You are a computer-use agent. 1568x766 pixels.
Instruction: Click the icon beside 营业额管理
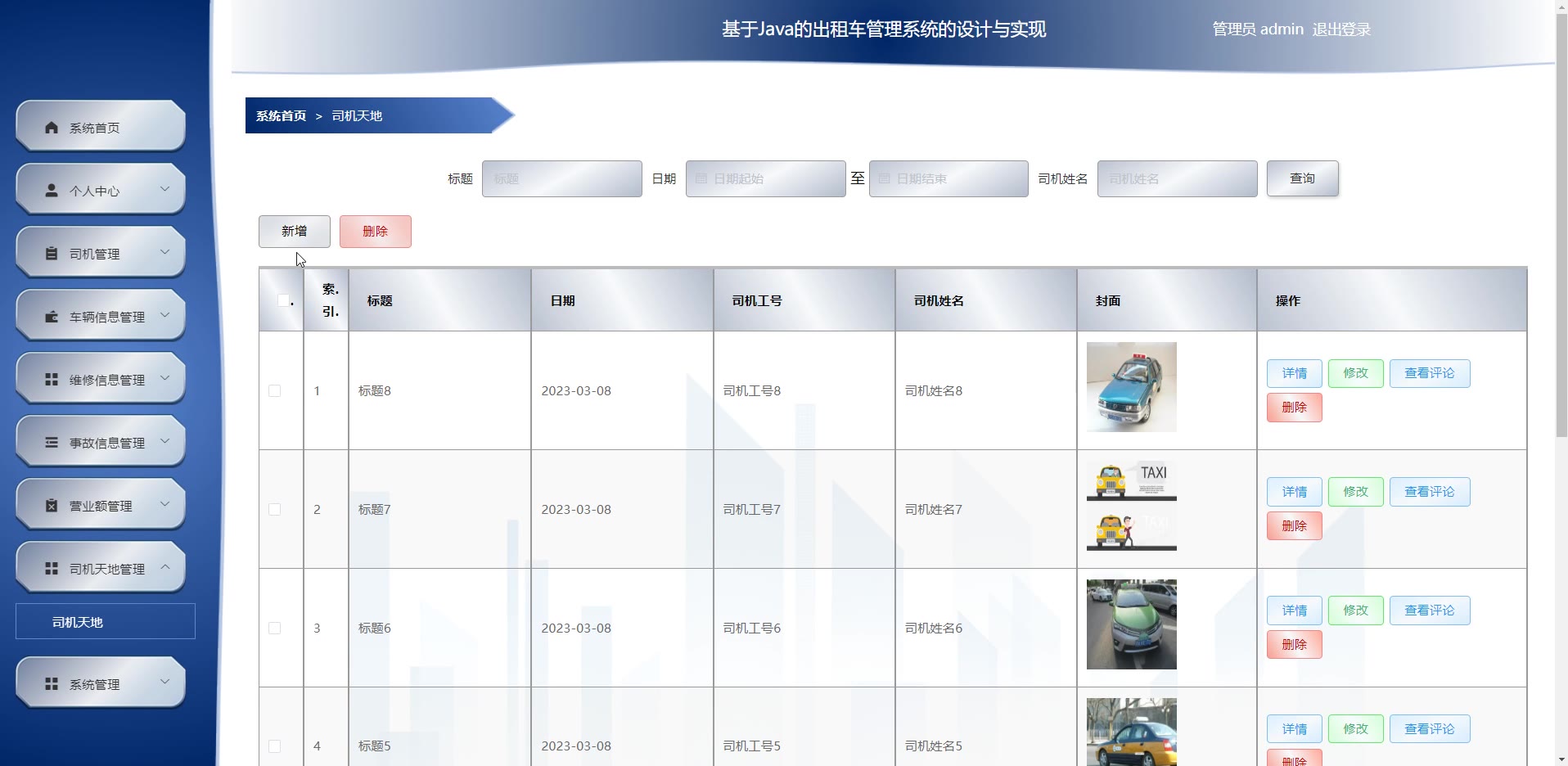(52, 506)
